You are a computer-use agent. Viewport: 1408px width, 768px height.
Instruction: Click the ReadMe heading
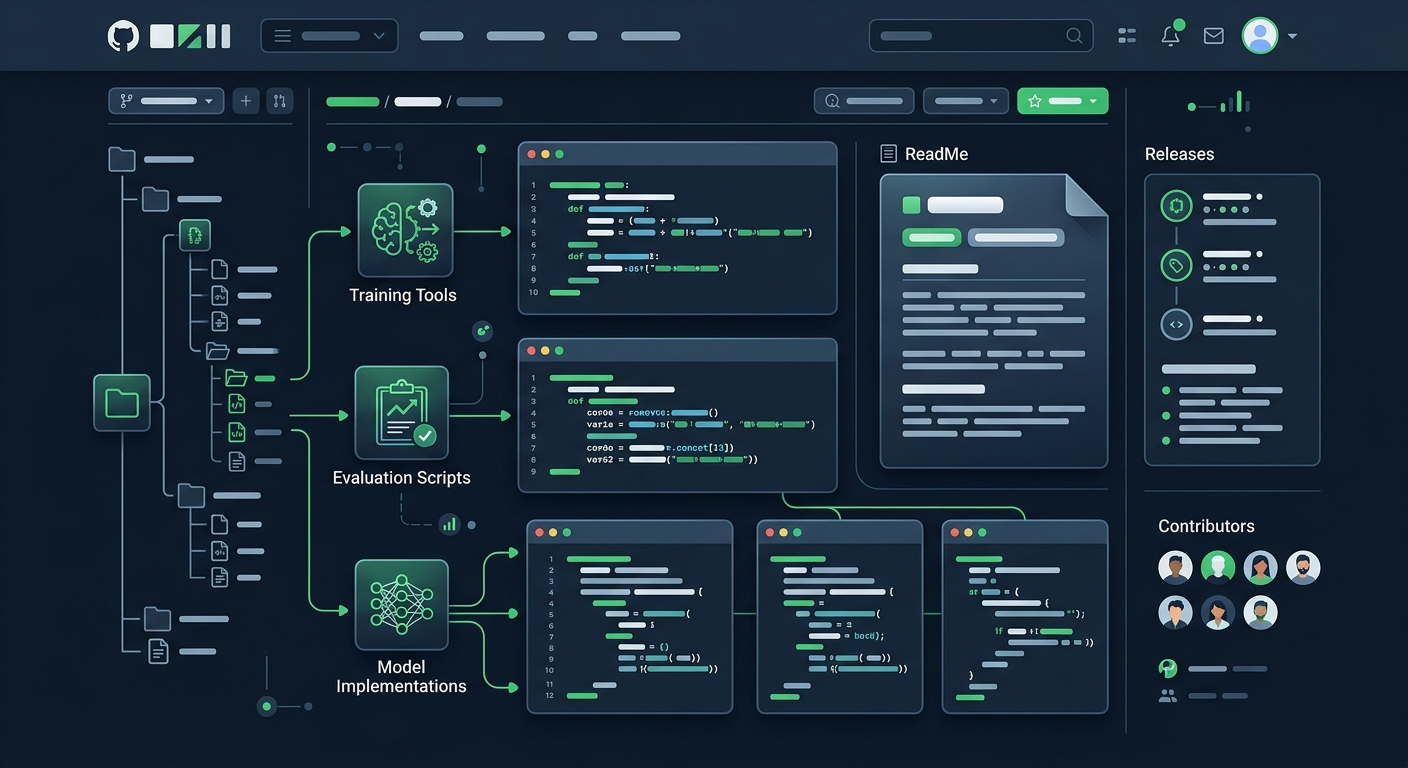click(936, 154)
